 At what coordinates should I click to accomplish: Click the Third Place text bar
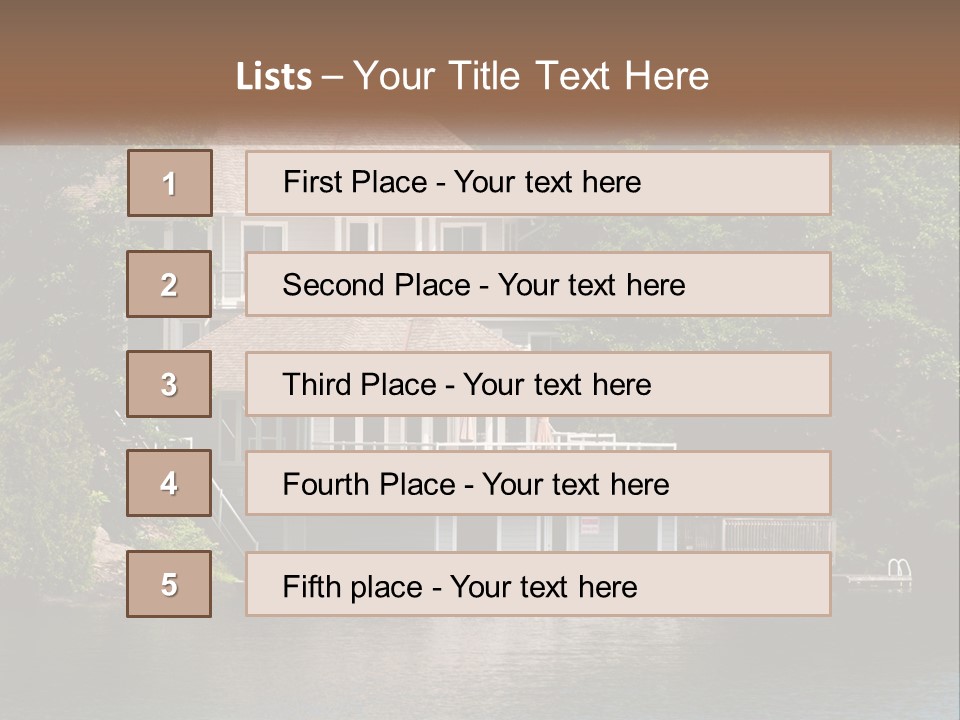pos(538,384)
